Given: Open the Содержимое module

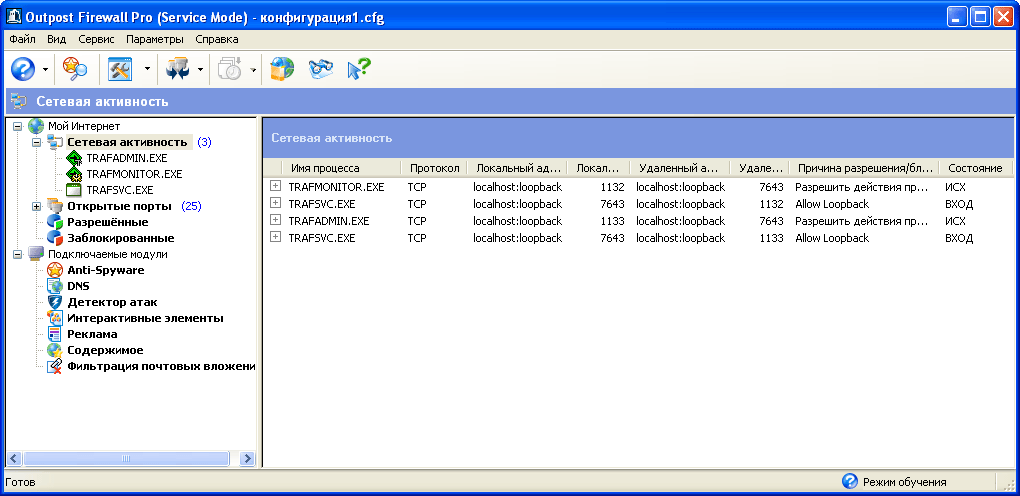Looking at the screenshot, I should [x=105, y=350].
